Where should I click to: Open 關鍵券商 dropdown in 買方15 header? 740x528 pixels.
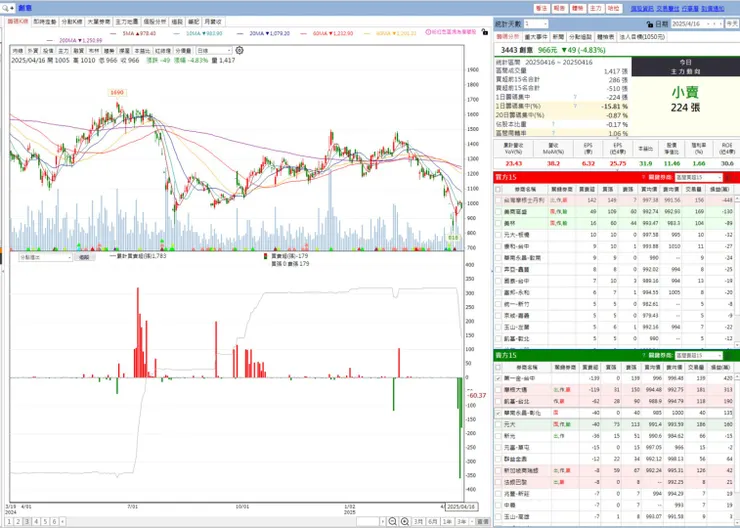pos(699,177)
